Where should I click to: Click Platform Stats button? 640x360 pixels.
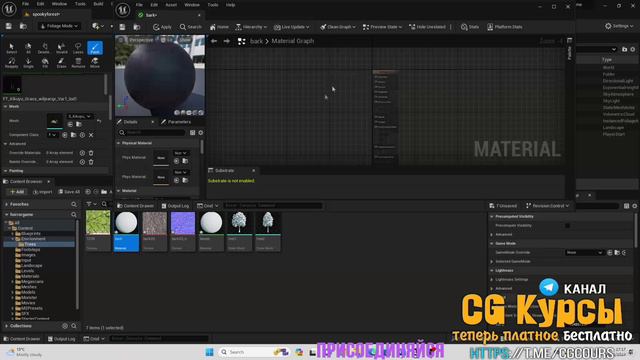pos(504,27)
